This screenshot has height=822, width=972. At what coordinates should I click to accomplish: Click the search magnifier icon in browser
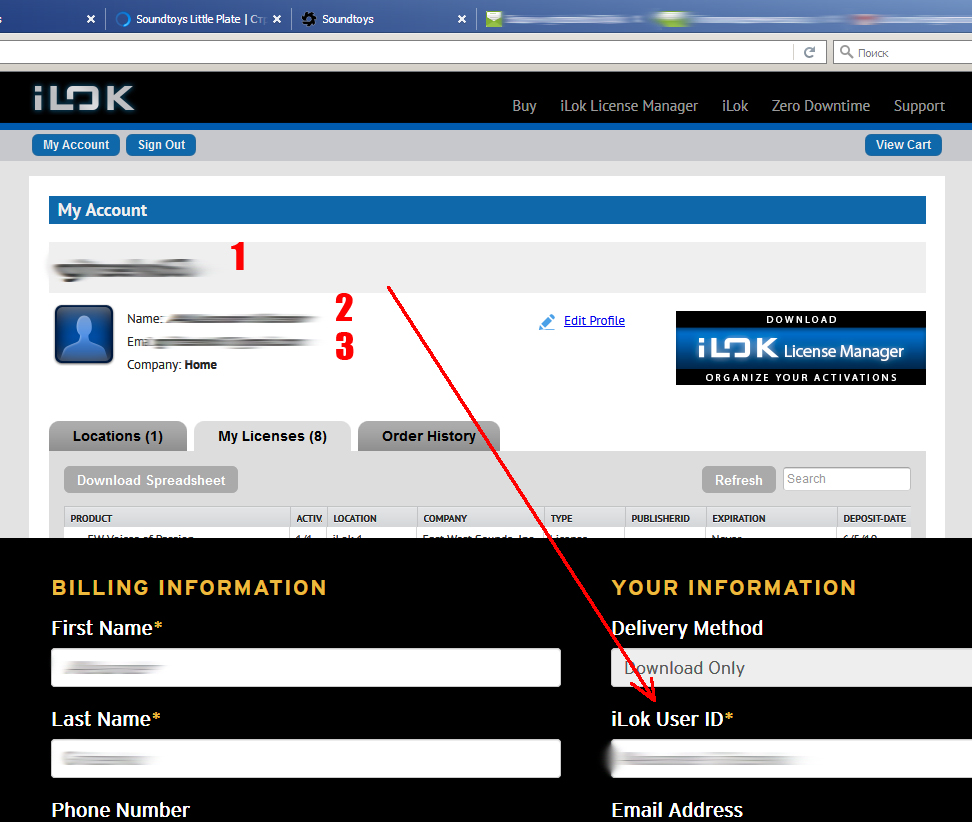[x=846, y=52]
